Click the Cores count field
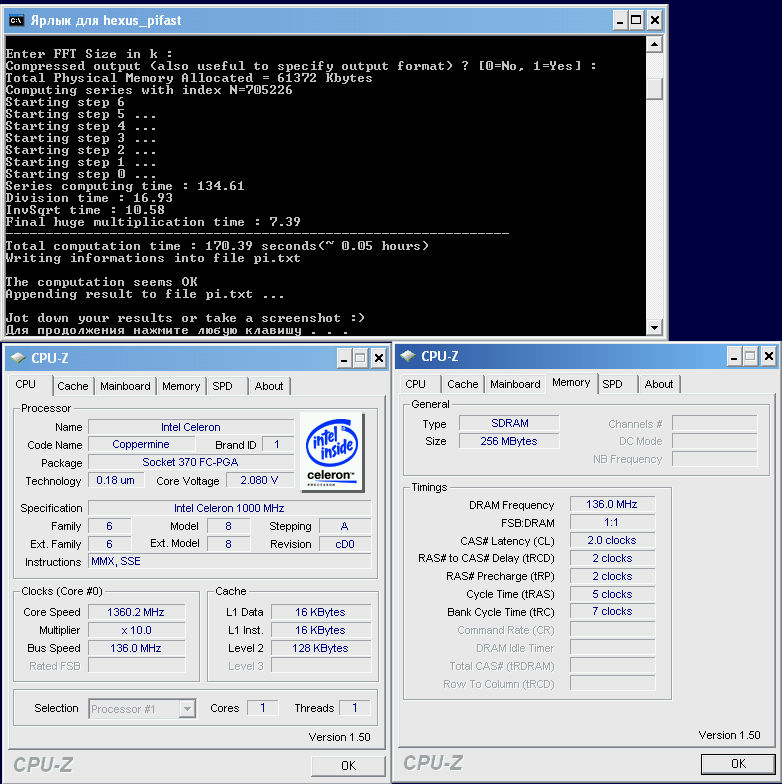 coord(262,708)
